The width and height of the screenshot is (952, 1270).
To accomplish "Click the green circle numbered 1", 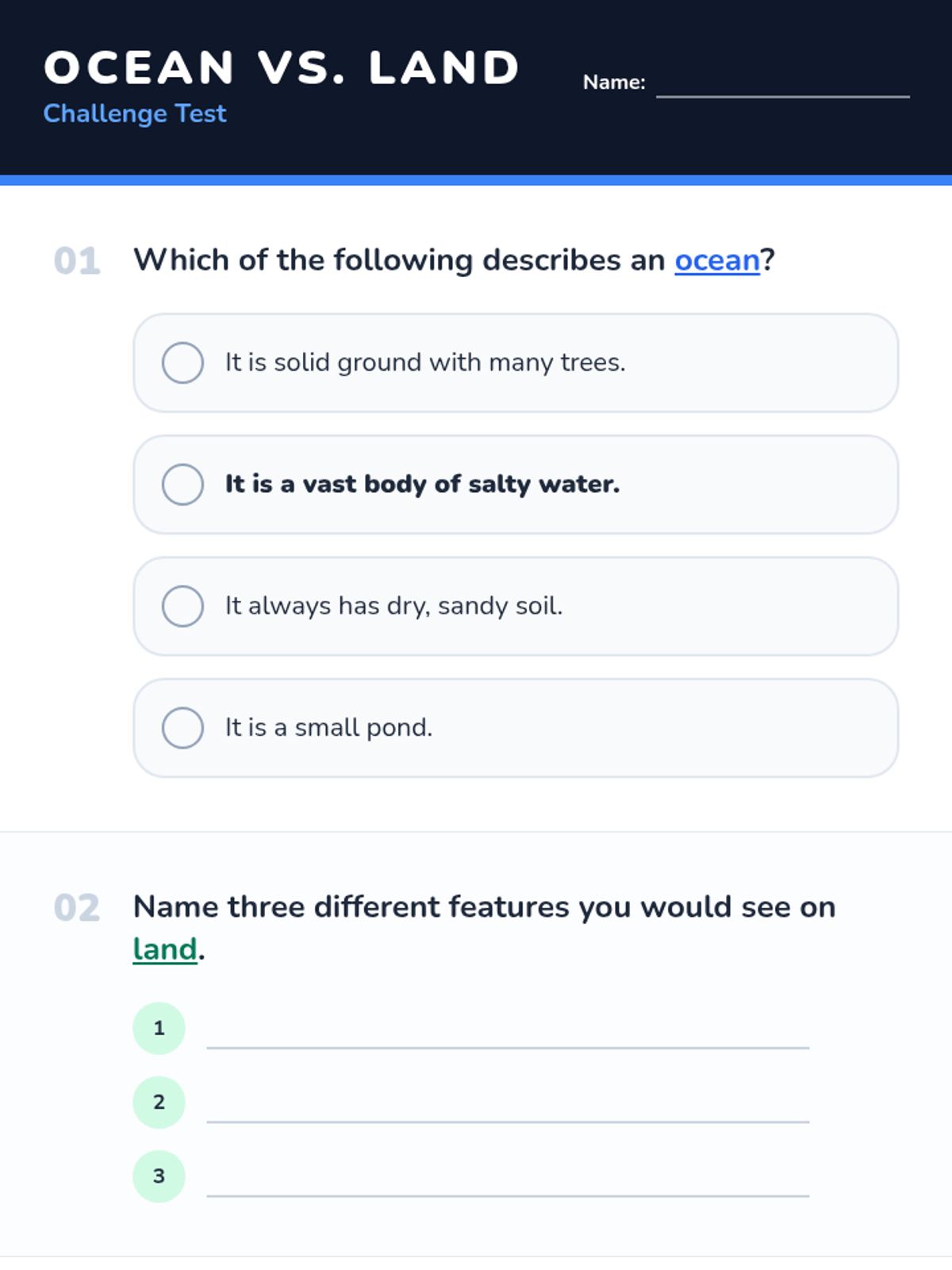I will 159,1028.
